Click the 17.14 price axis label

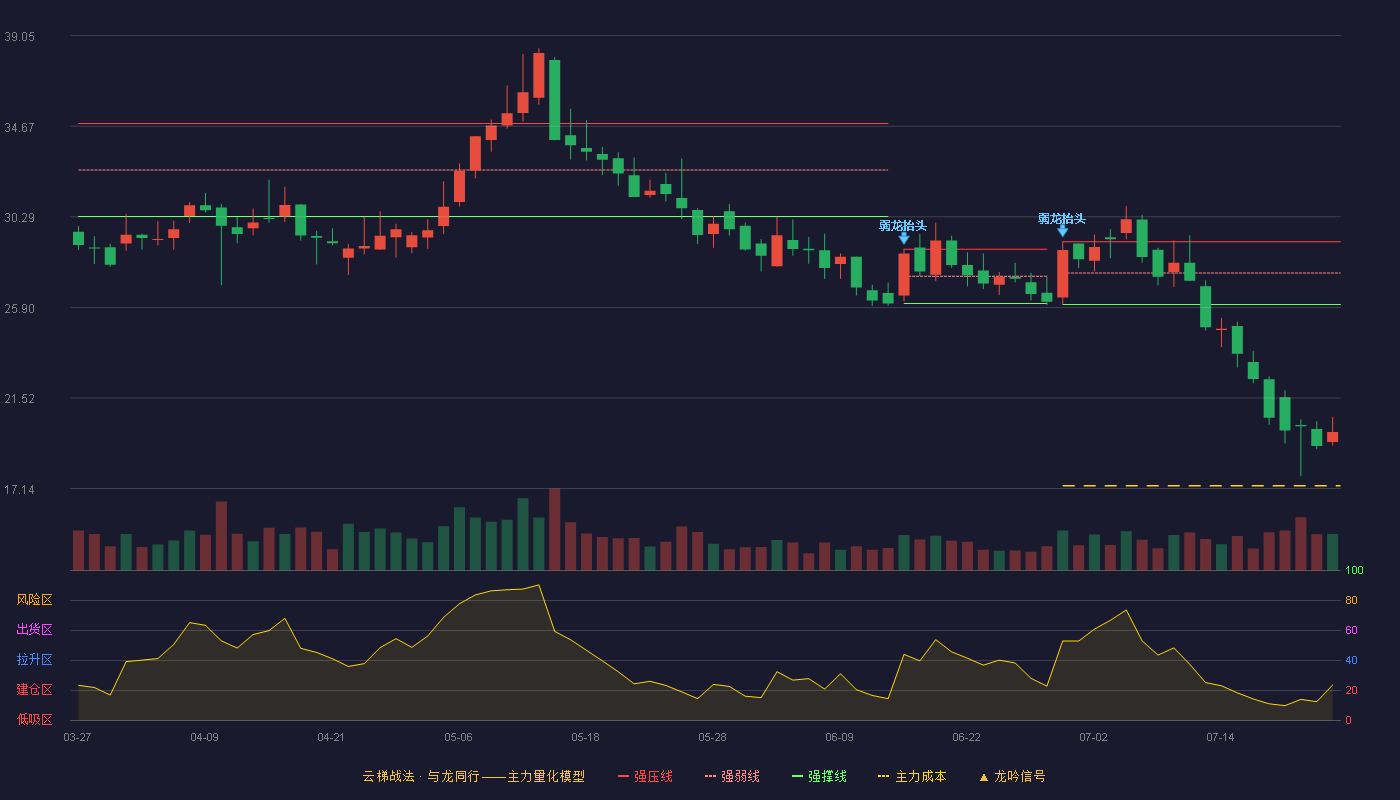tap(19, 489)
